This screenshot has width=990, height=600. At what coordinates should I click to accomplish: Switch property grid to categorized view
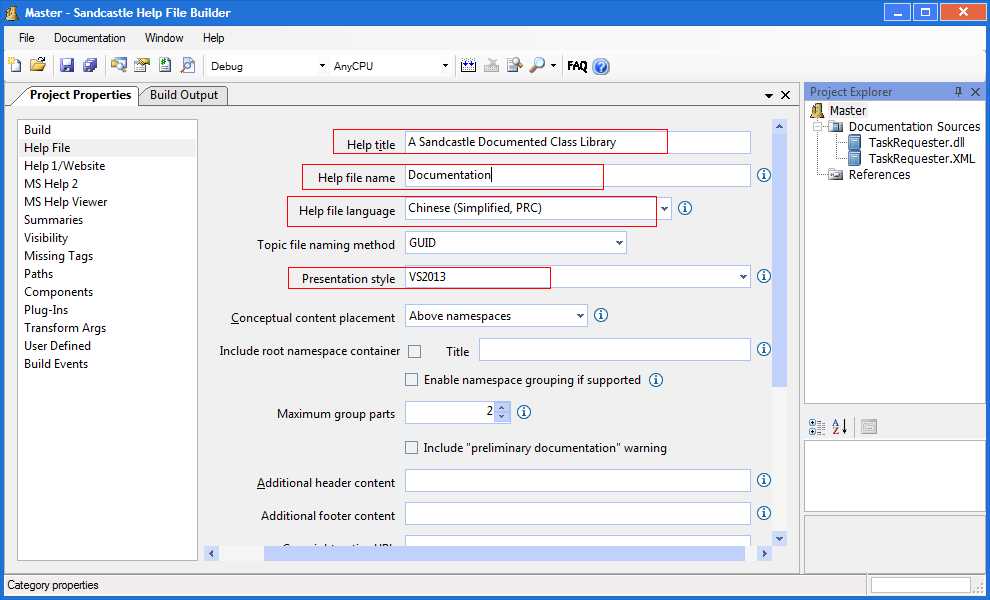click(817, 427)
